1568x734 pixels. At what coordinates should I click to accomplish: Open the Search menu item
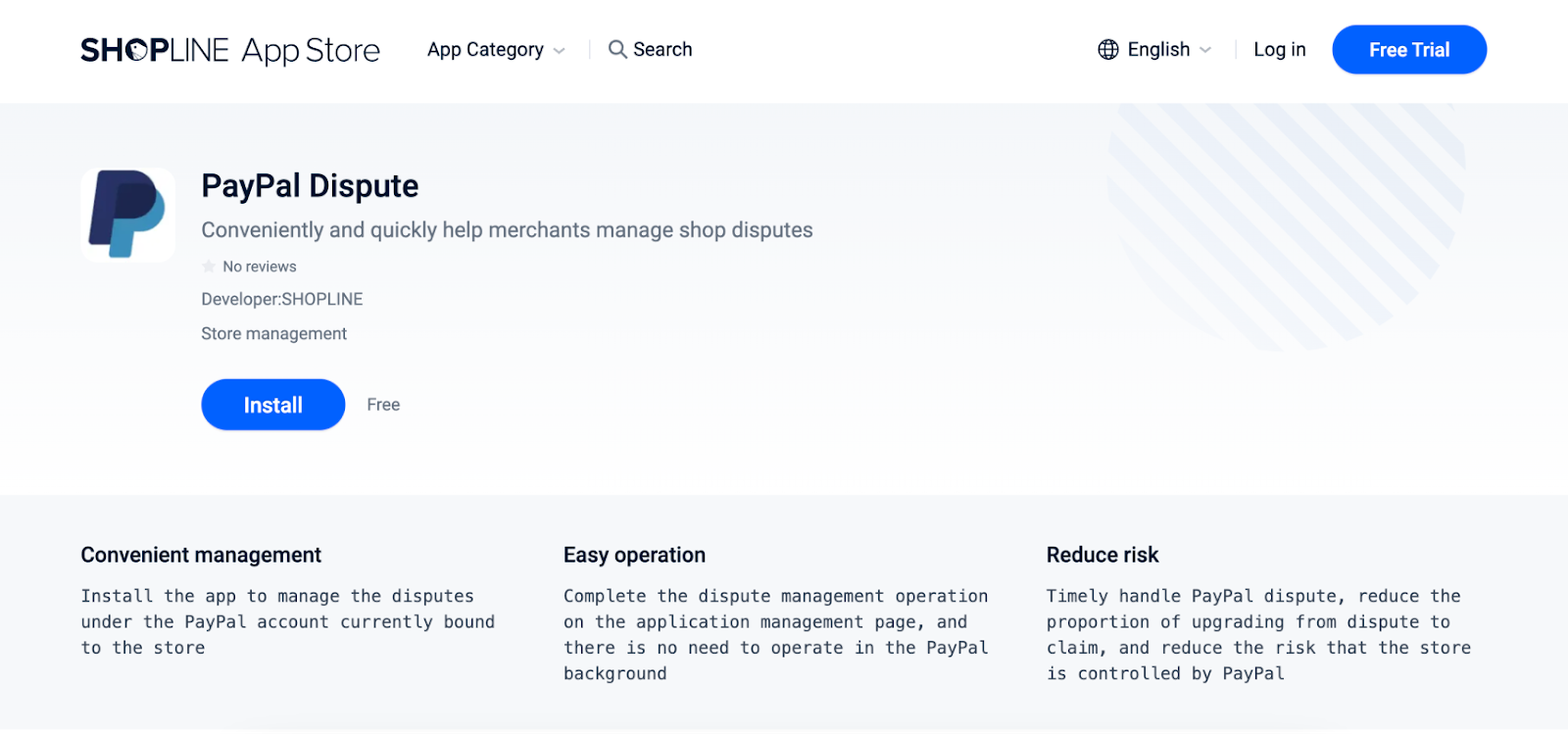(x=662, y=49)
